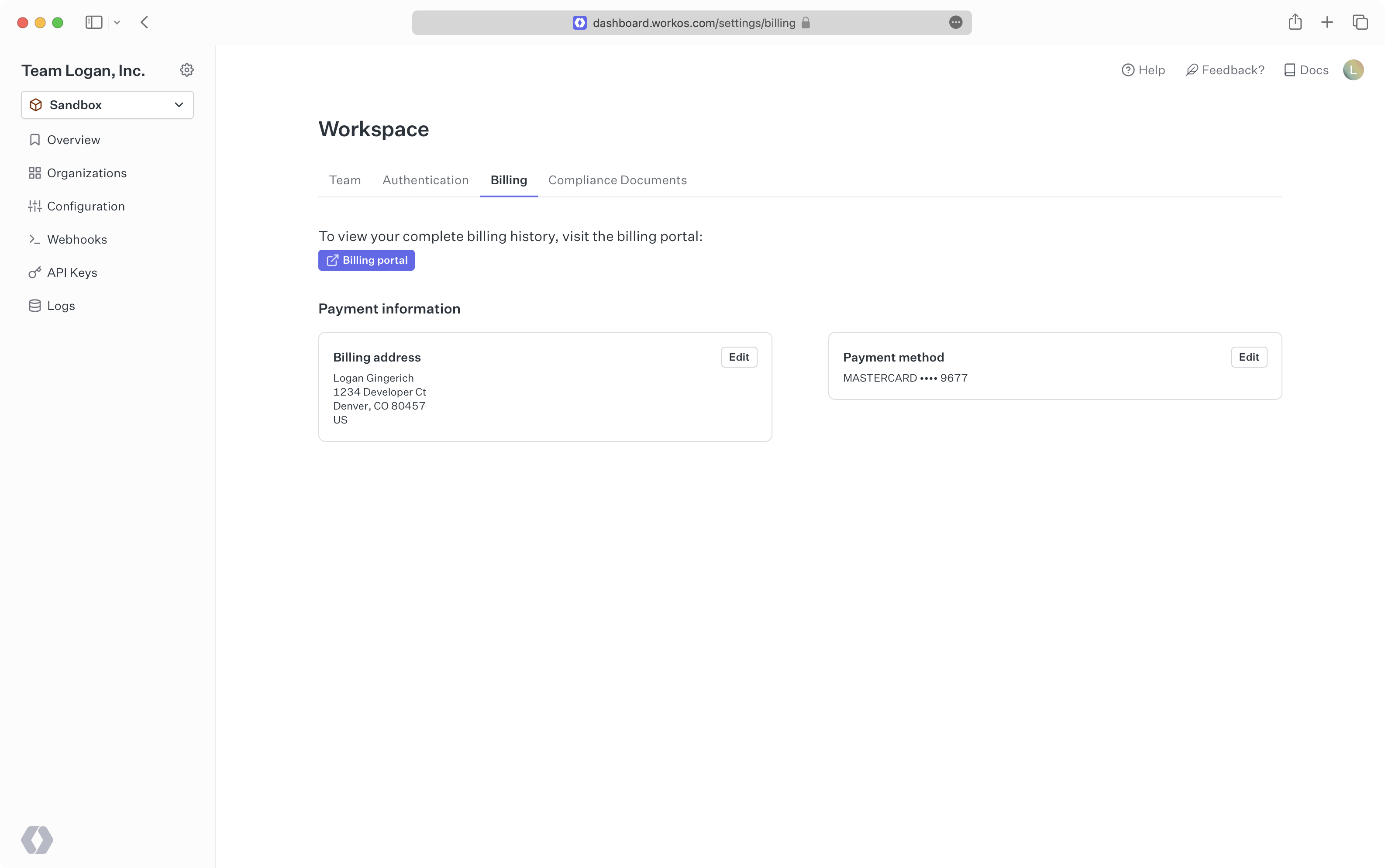Image resolution: width=1385 pixels, height=868 pixels.
Task: Open API Keys via the key icon
Action: (x=35, y=273)
